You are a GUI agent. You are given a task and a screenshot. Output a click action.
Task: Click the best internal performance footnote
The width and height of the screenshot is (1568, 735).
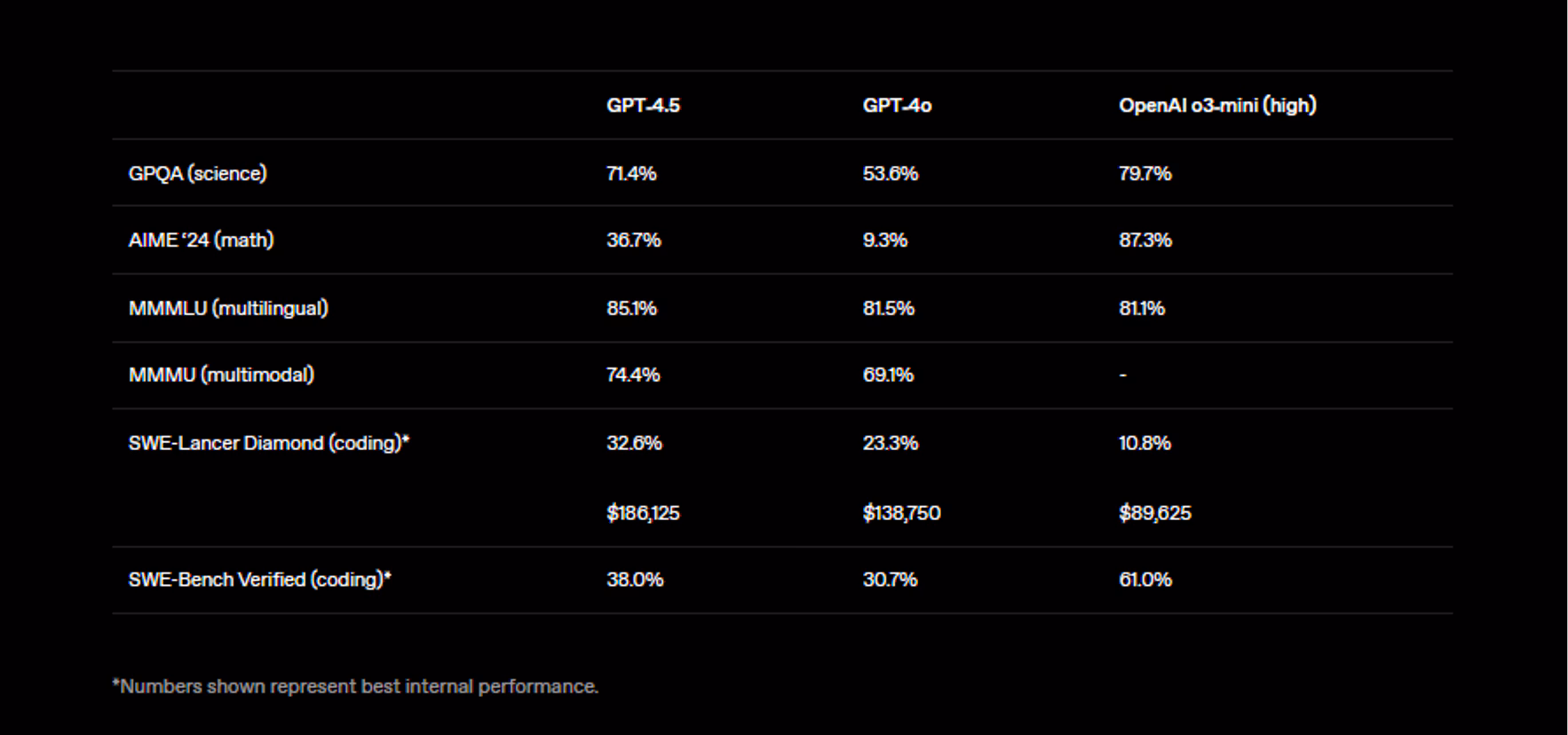pos(355,686)
